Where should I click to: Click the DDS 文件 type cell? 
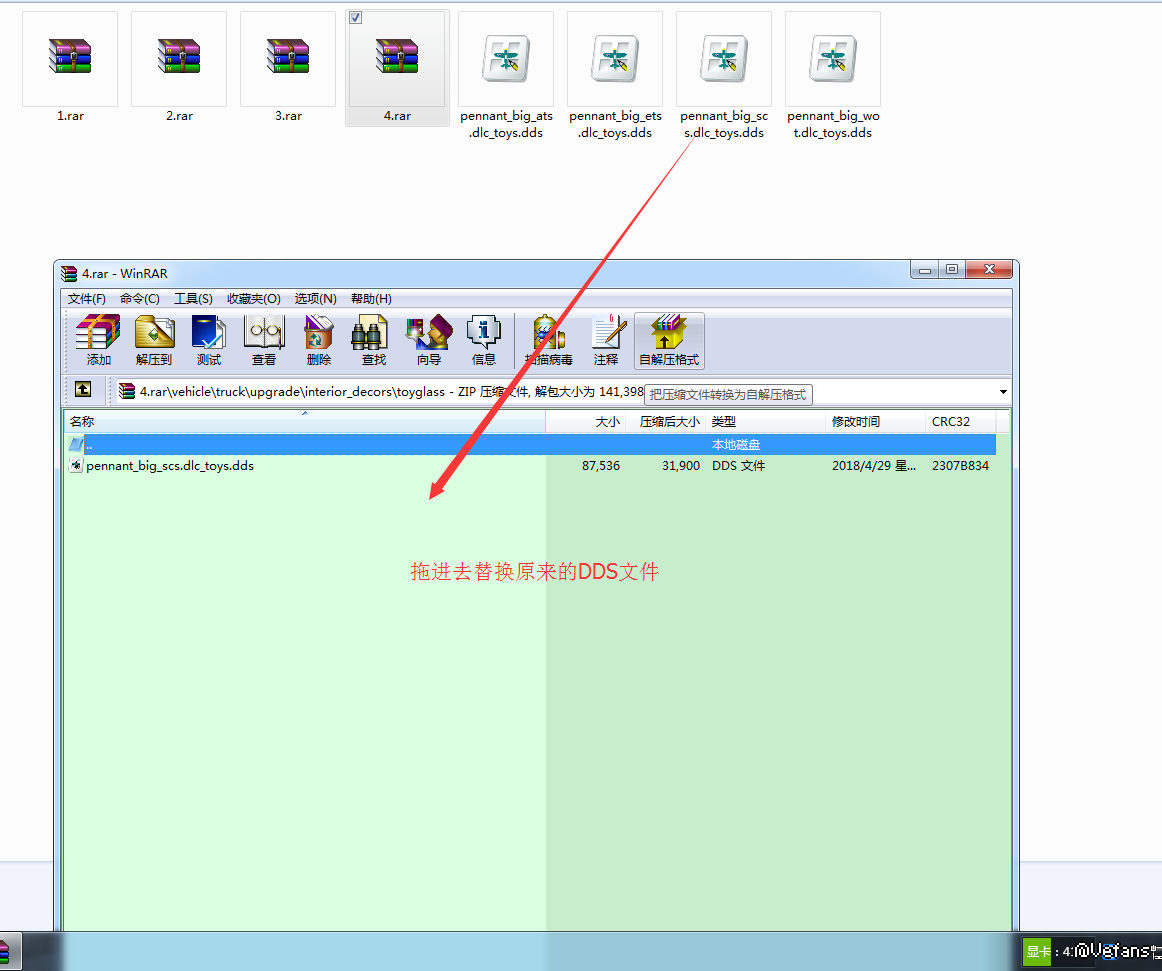pyautogui.click(x=738, y=465)
